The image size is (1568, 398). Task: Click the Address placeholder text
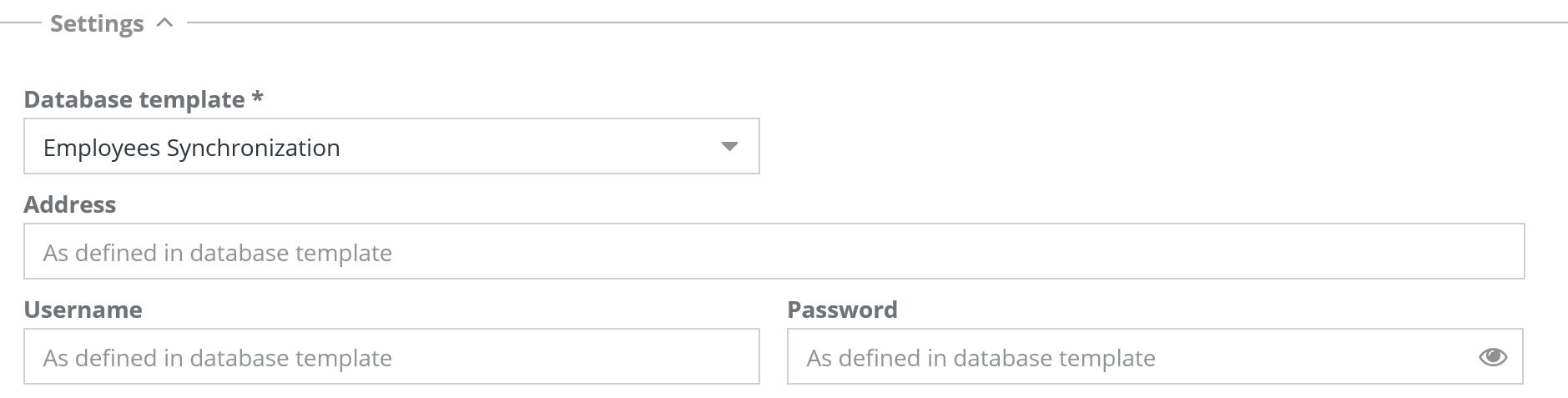click(218, 253)
